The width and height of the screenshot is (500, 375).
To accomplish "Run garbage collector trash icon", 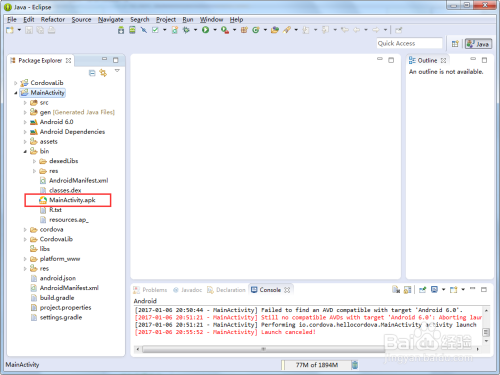I will [x=355, y=365].
